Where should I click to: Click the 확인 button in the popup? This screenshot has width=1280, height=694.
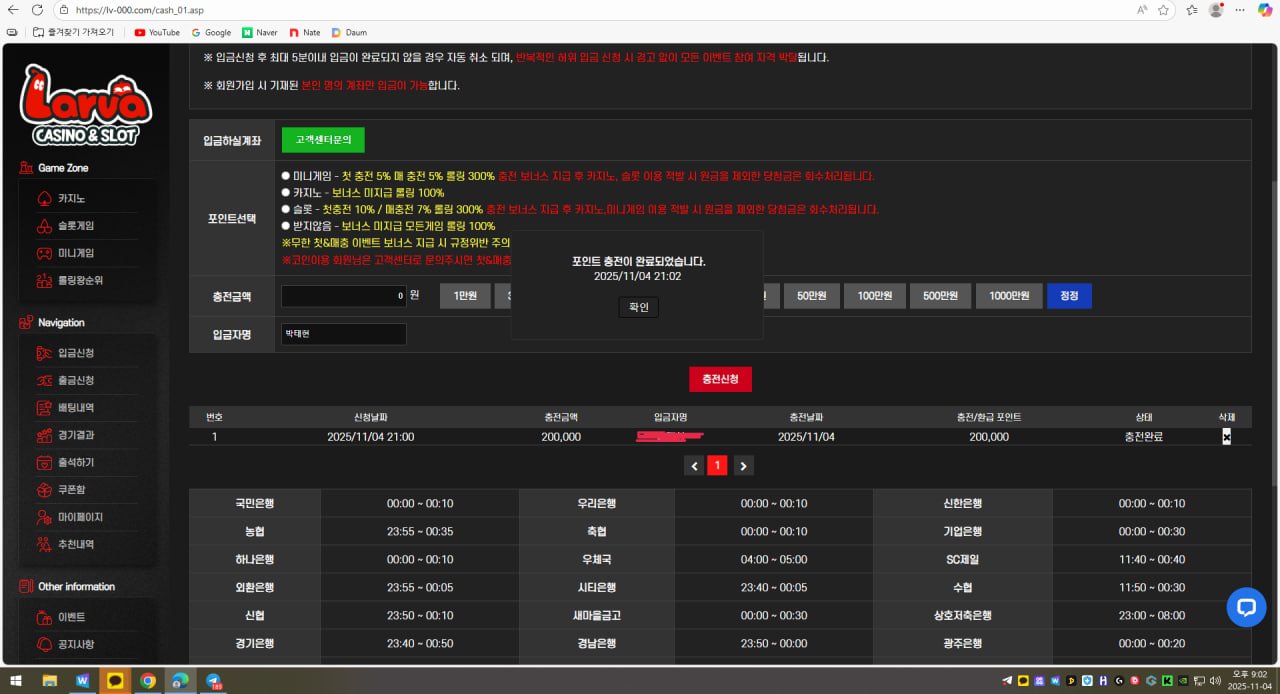point(638,307)
